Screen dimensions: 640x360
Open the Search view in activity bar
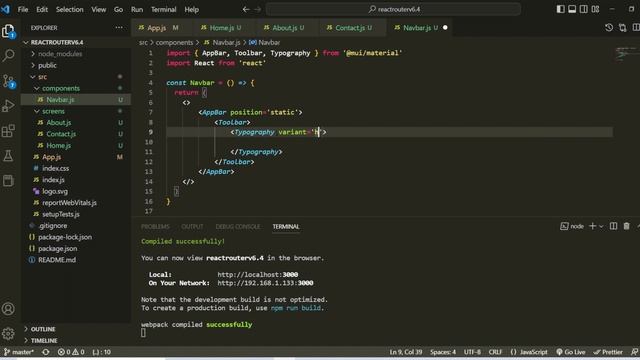pos(8,56)
